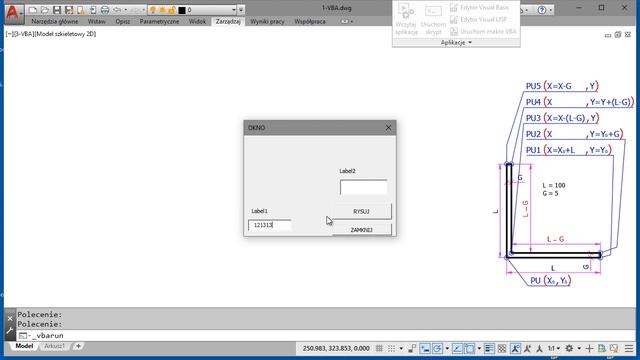Click the Undo arrow icon
Screen dimensions: 640x360
[x=117, y=10]
